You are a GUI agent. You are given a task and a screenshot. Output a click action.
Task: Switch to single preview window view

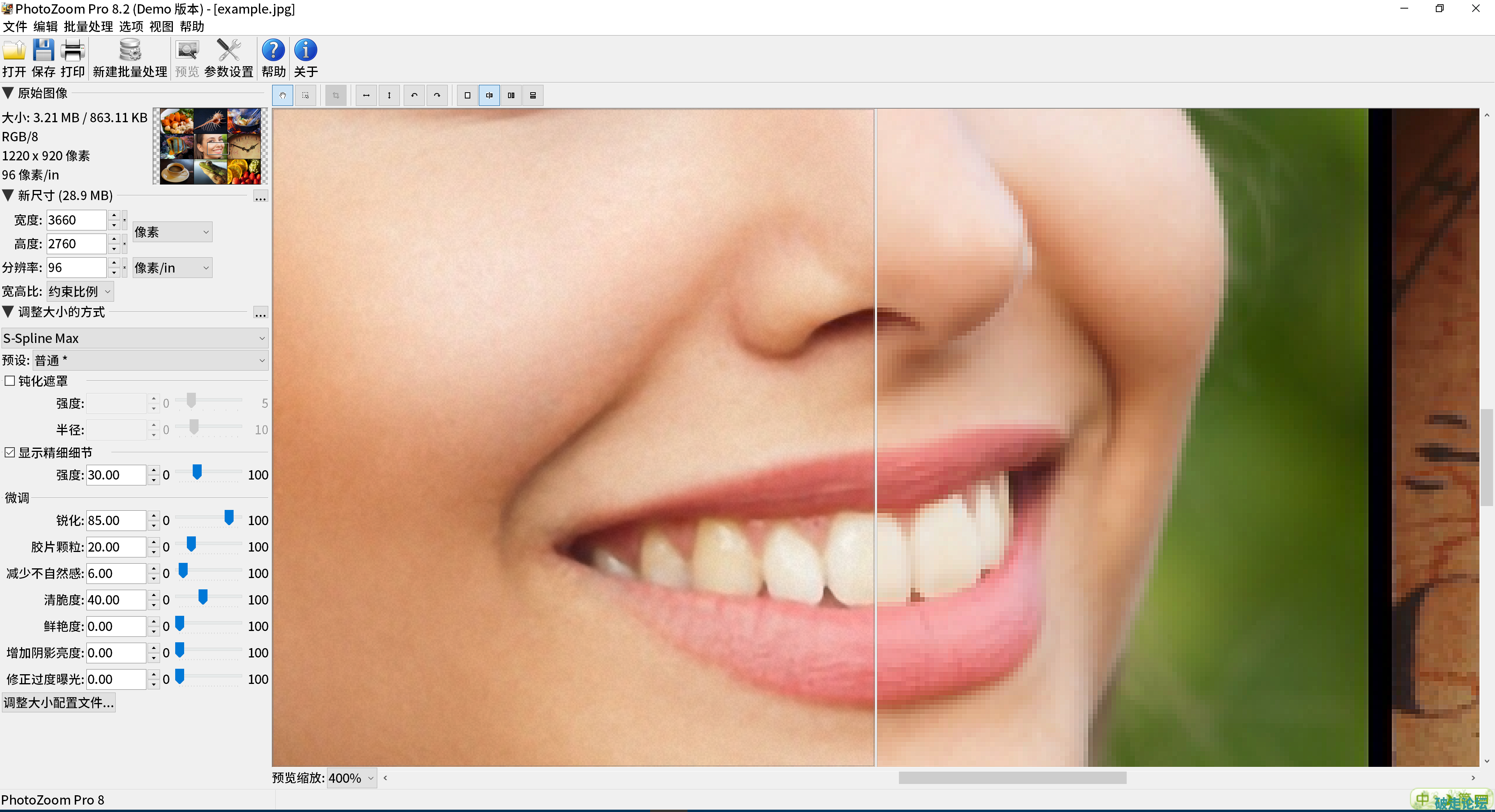click(467, 95)
